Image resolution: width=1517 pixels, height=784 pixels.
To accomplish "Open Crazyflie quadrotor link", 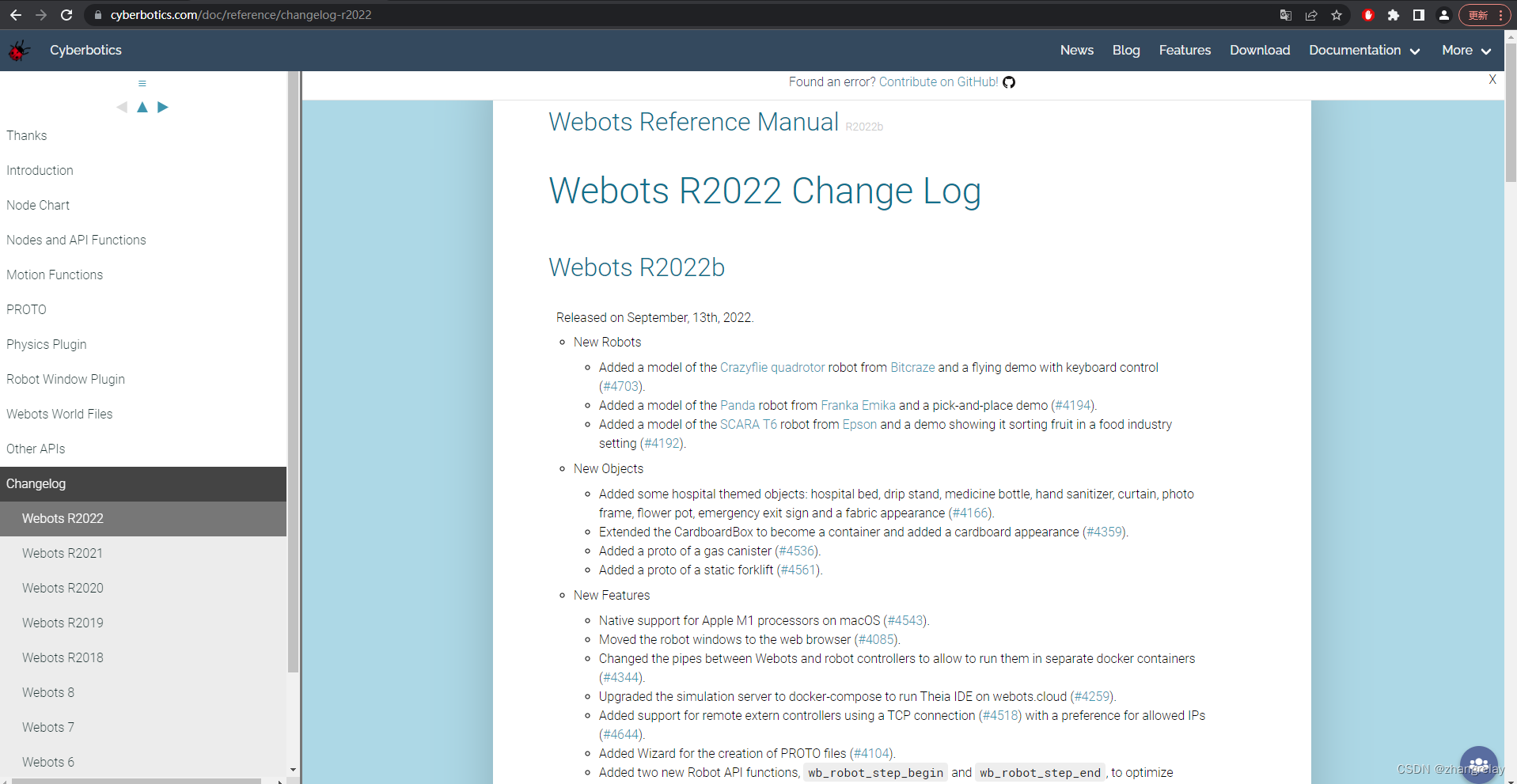I will 772,367.
